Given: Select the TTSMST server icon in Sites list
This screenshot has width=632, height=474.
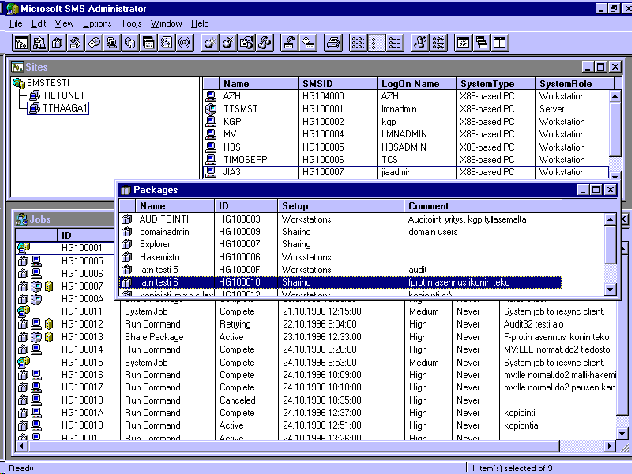Looking at the screenshot, I should 210,109.
